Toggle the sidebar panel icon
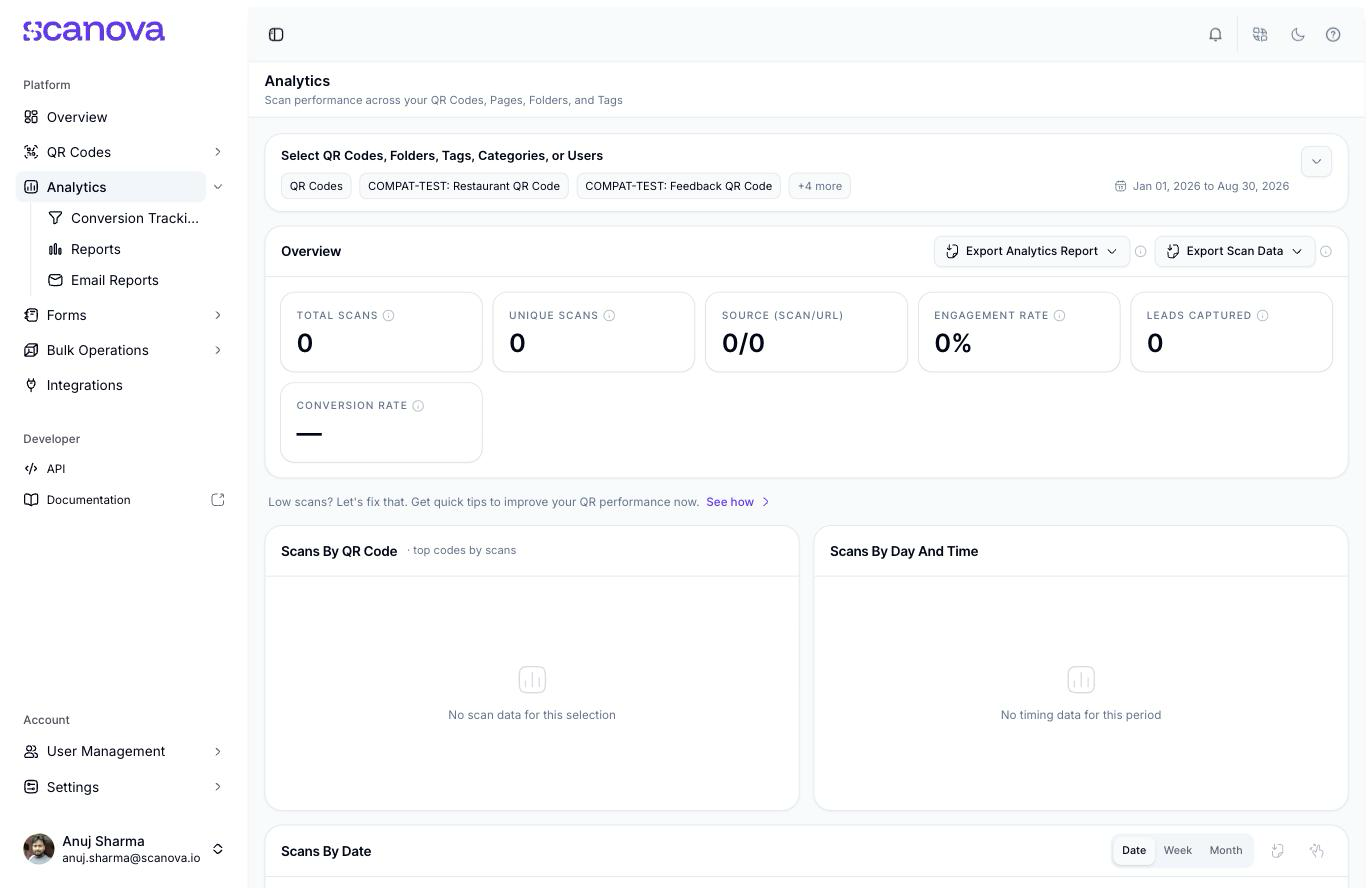The width and height of the screenshot is (1372, 888). 276,35
